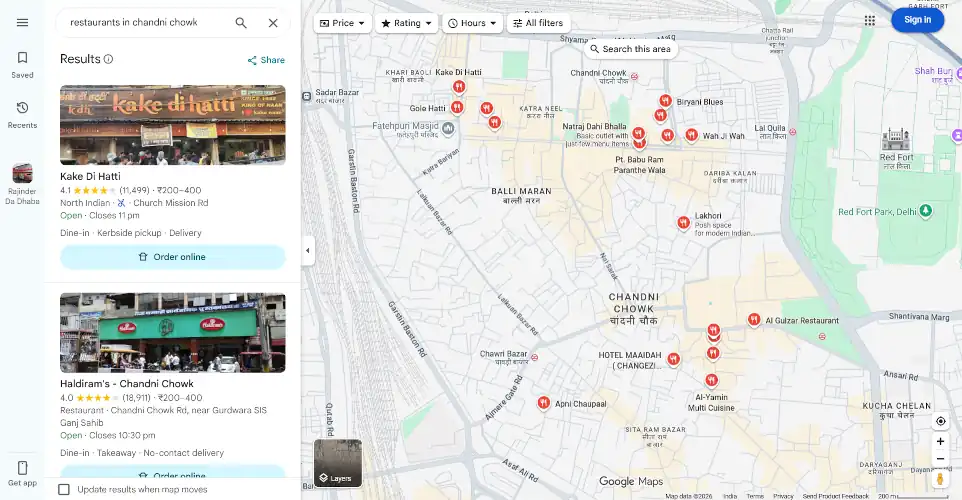The height and width of the screenshot is (500, 962).
Task: Sign in to Google account
Action: [917, 20]
